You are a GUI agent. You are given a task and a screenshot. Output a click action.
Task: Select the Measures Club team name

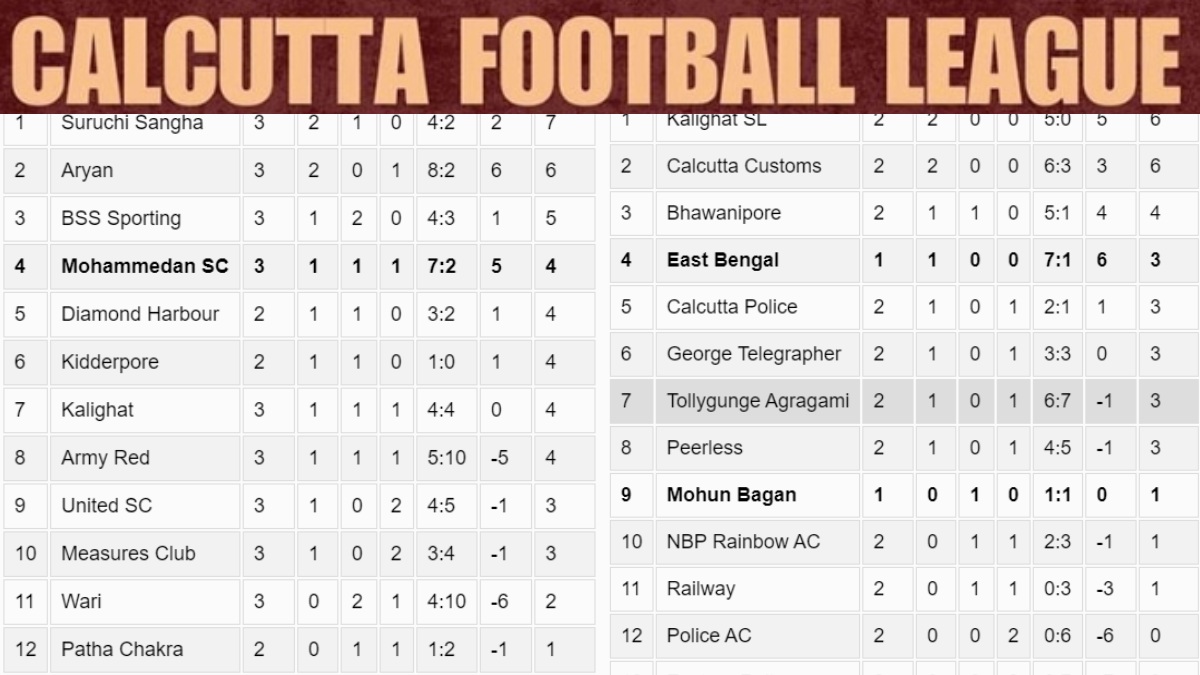pos(128,554)
